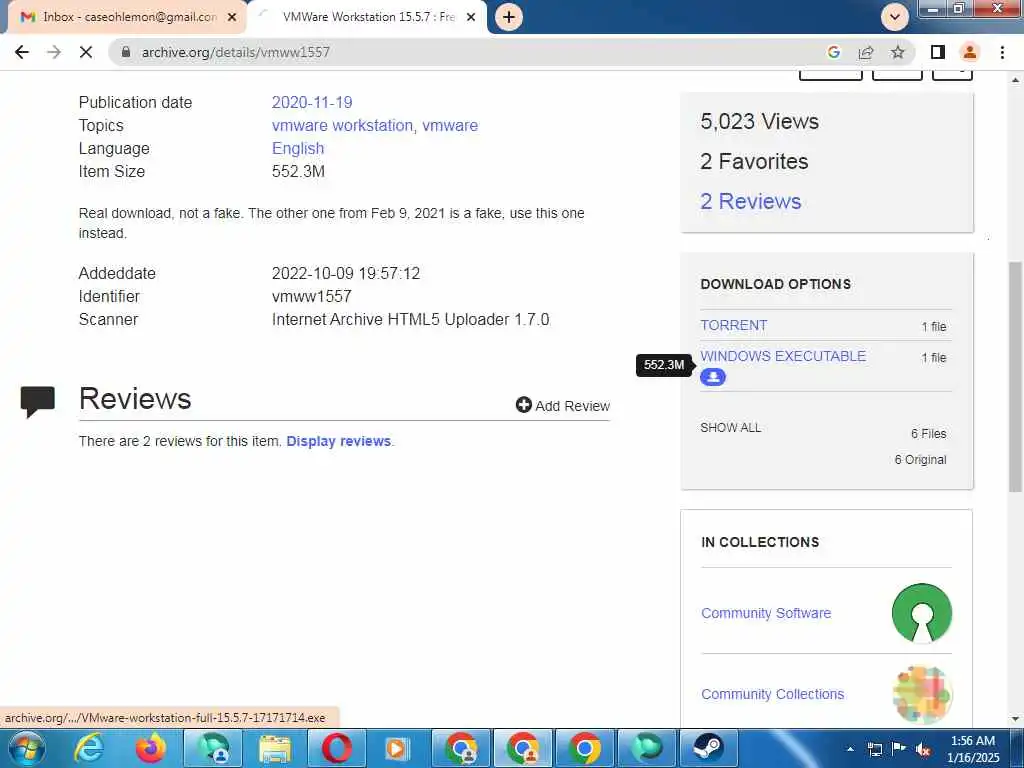Open a new tab with the plus button
Image resolution: width=1024 pixels, height=768 pixels.
(509, 17)
